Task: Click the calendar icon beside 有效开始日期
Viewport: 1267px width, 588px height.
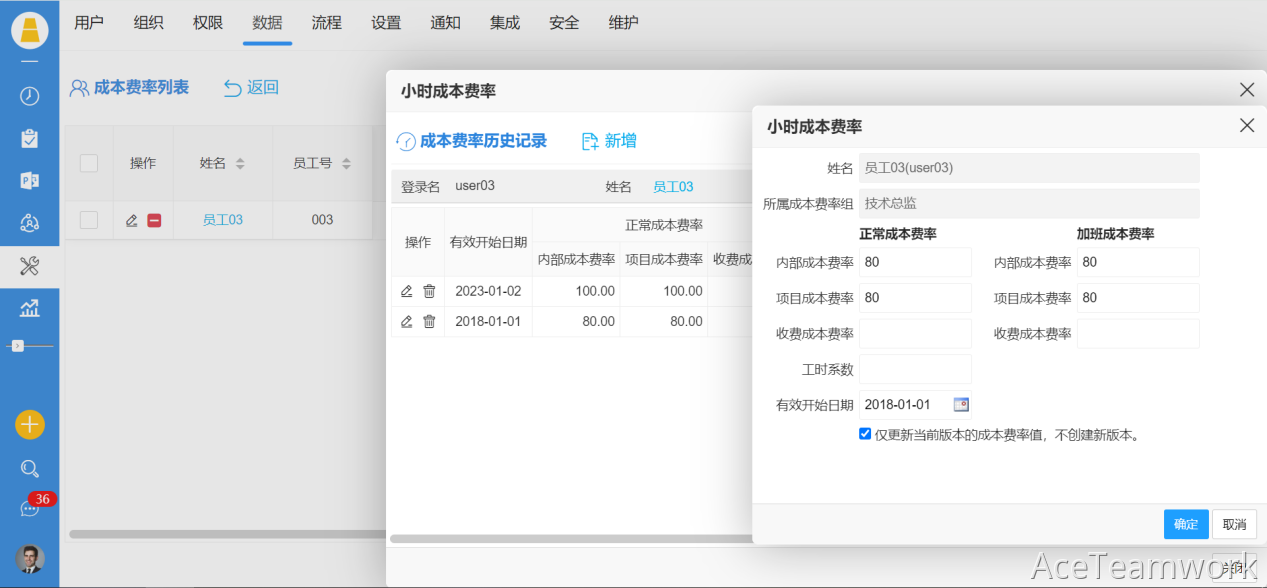Action: coord(961,405)
